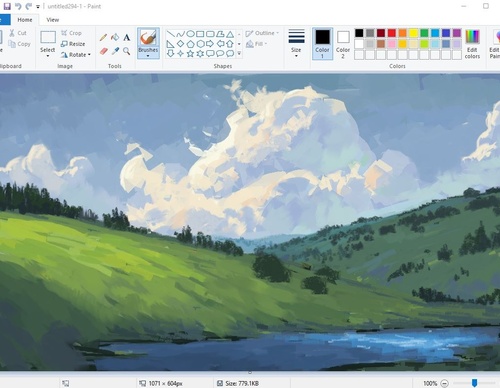
Task: Choose the Diamond shape
Action: click(180, 44)
